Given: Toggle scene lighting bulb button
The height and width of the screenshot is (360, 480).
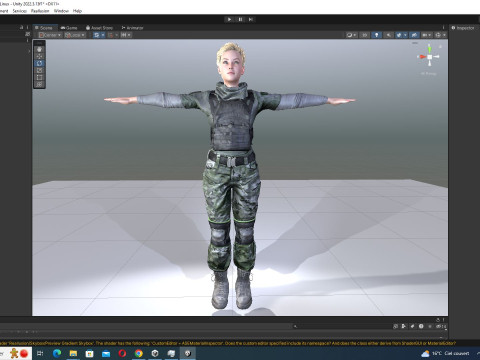Looking at the screenshot, I should click(377, 35).
